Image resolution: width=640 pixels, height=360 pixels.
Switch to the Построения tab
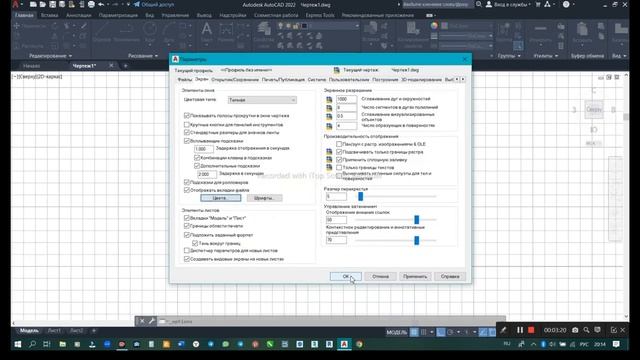[385, 80]
